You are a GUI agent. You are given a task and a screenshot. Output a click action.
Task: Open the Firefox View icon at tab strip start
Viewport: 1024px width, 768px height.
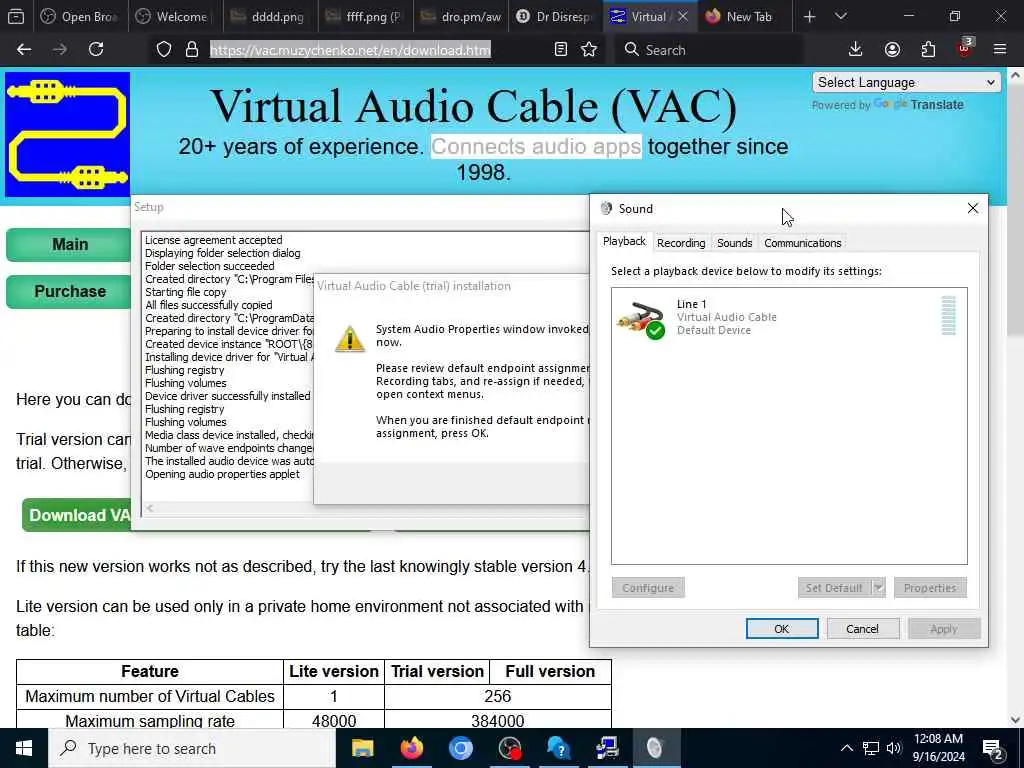pyautogui.click(x=16, y=17)
